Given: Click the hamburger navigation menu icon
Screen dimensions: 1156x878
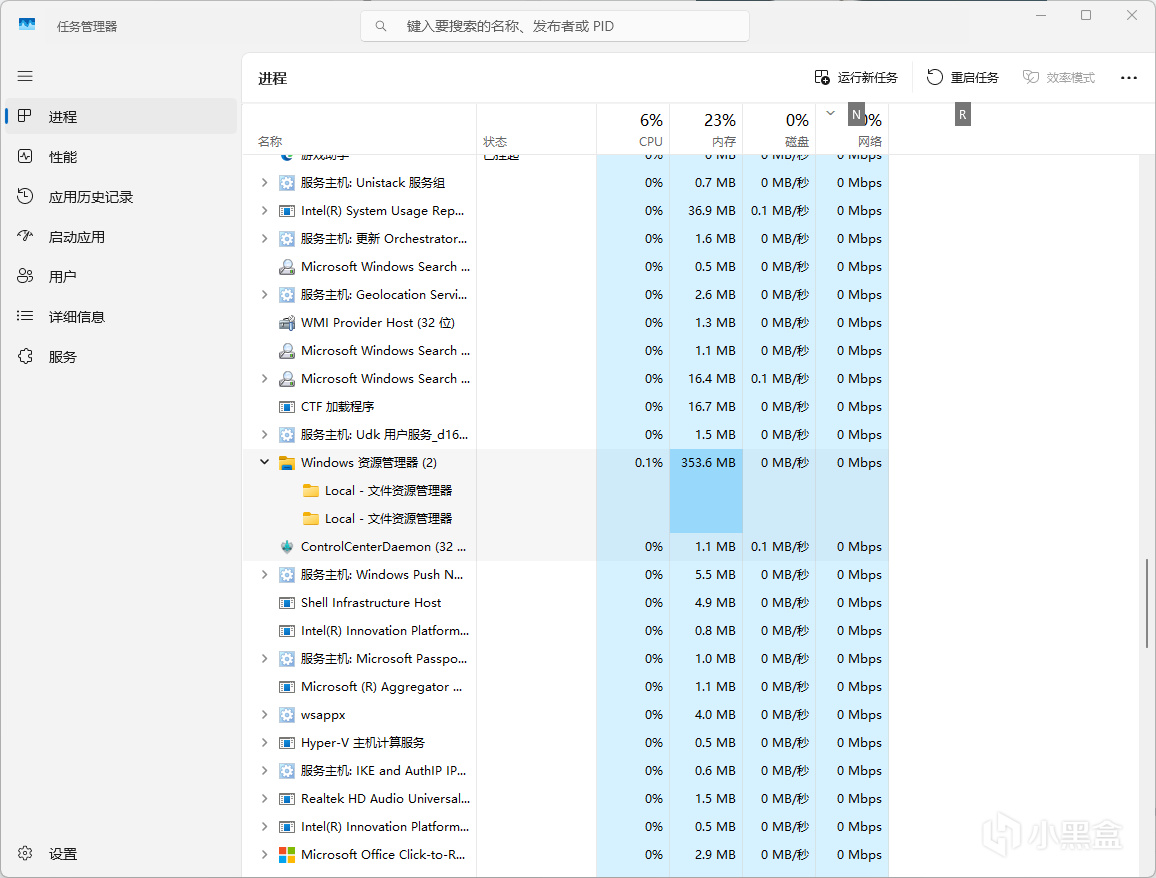Looking at the screenshot, I should tap(25, 76).
